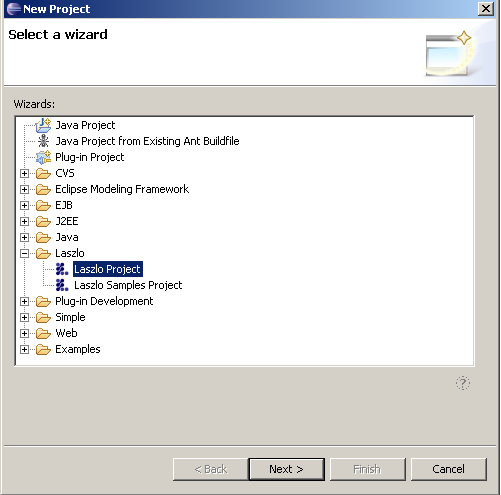501x495 pixels.
Task: Expand the CVS tree node
Action: pos(24,173)
